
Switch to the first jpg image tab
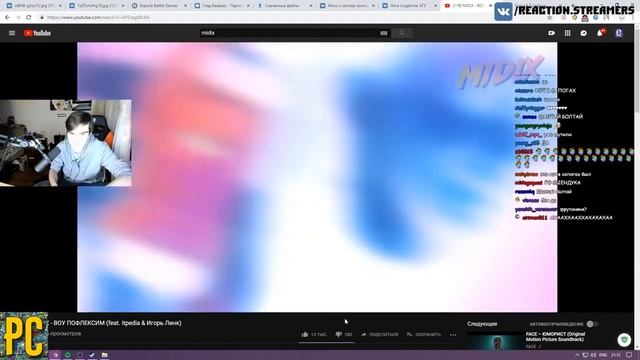point(33,6)
